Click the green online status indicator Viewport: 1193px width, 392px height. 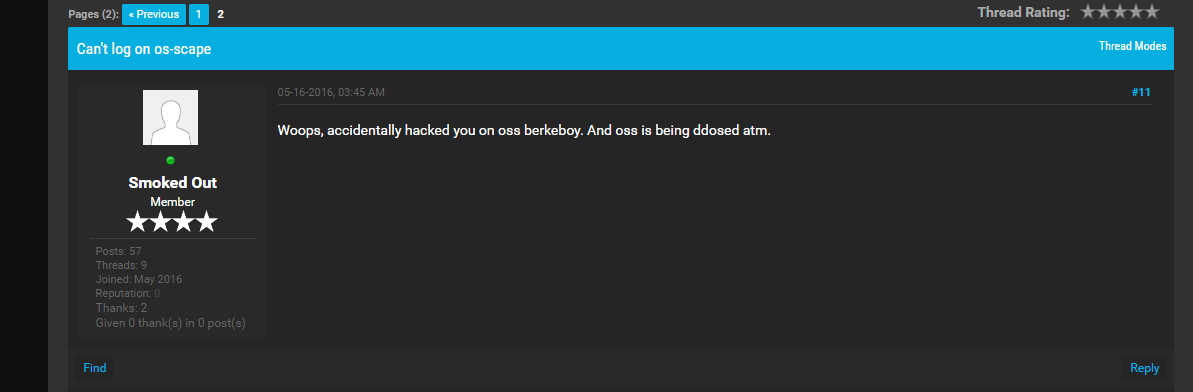[x=170, y=160]
